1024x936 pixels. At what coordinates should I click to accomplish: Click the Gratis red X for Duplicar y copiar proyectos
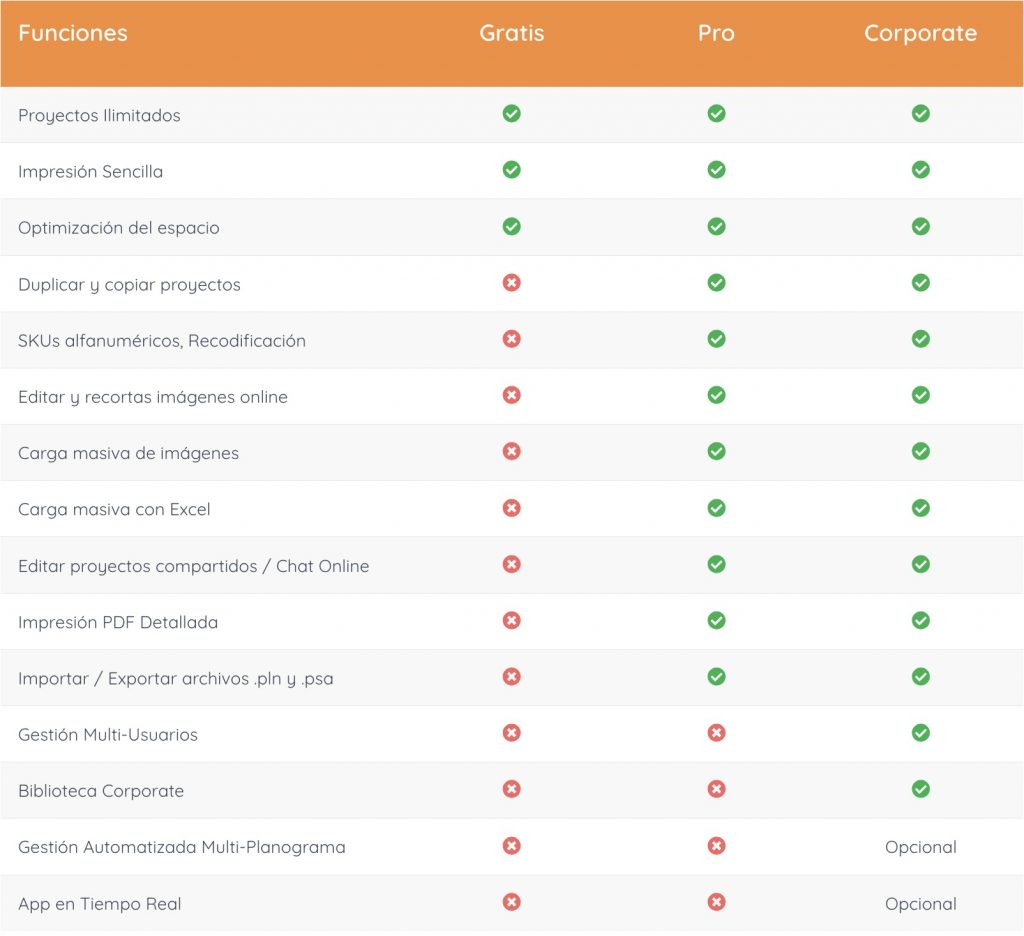[511, 283]
